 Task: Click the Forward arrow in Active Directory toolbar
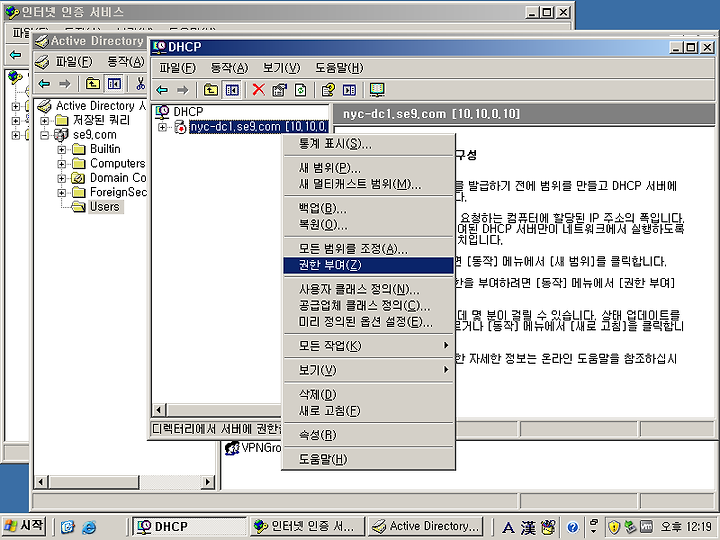tap(65, 84)
